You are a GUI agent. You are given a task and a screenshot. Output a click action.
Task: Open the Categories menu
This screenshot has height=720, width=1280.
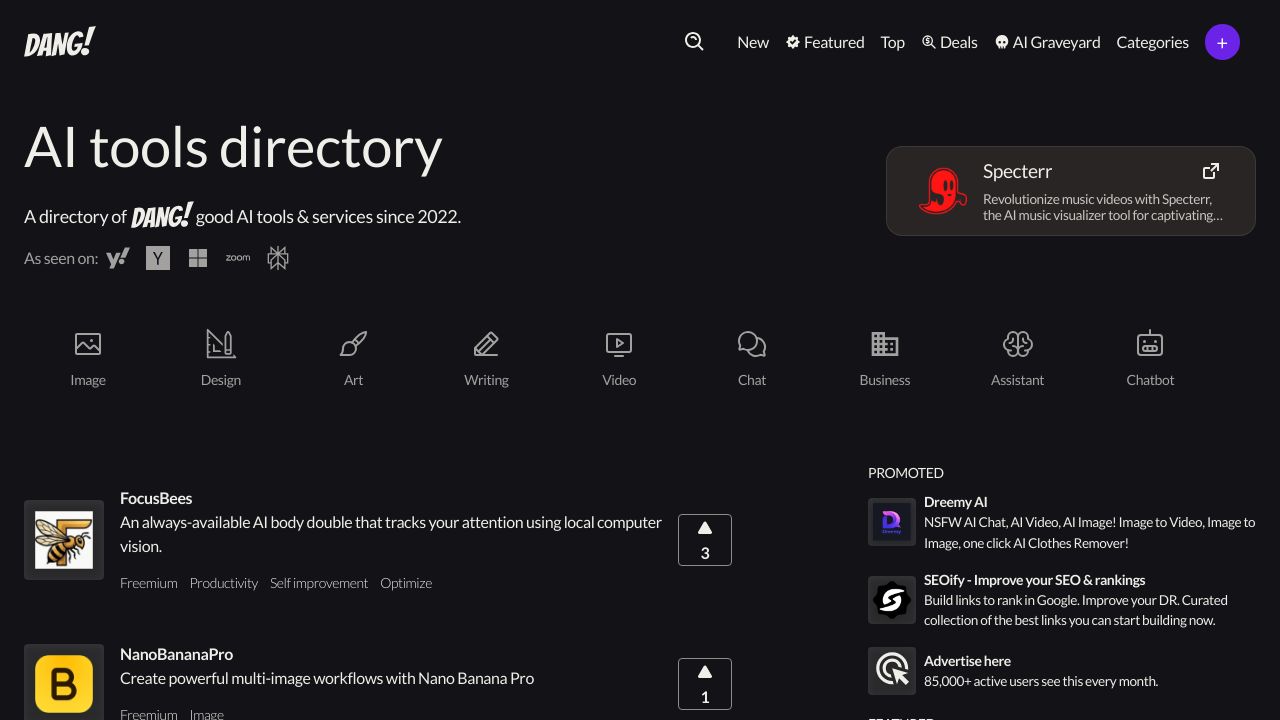click(1152, 42)
